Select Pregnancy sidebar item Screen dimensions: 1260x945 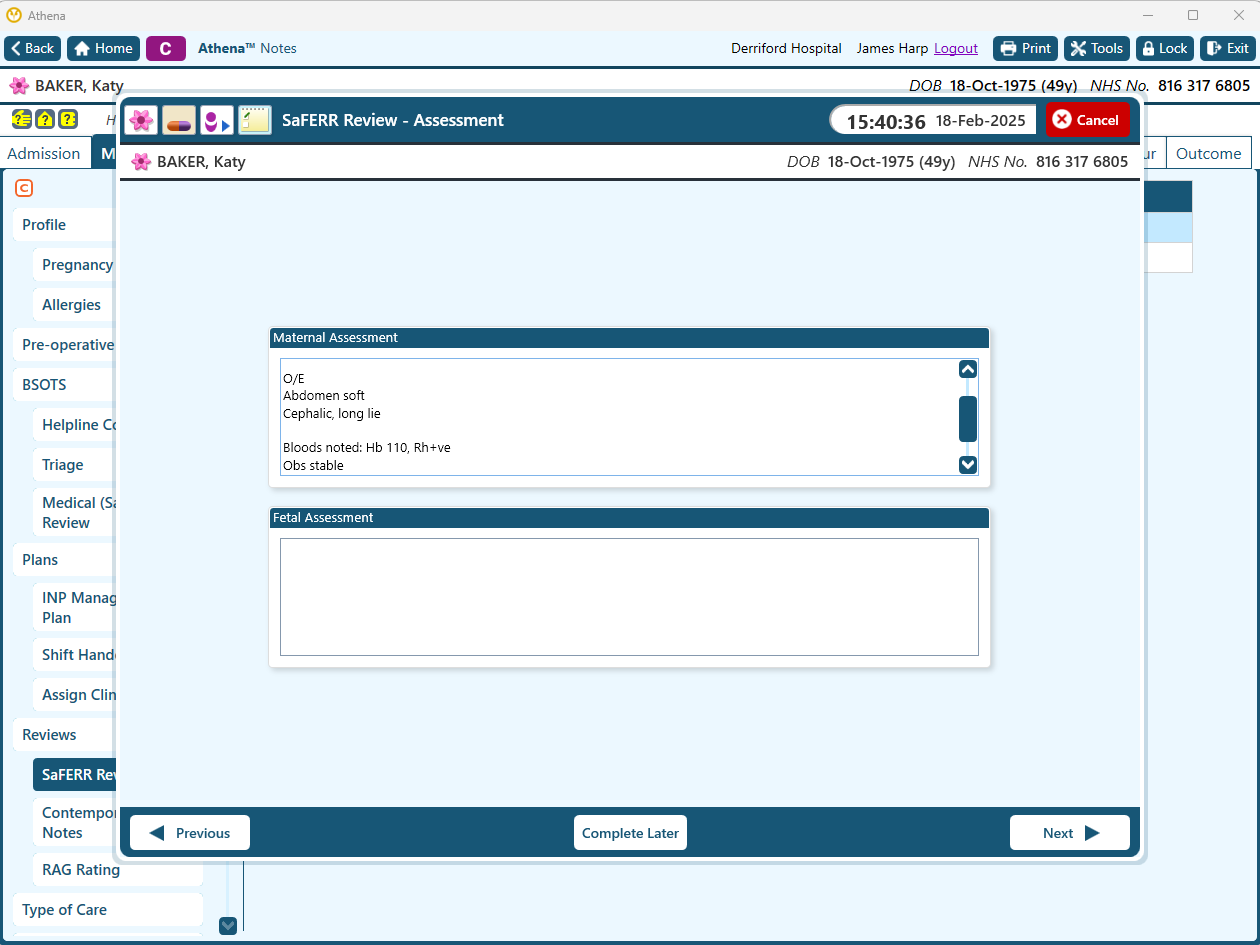coord(74,265)
